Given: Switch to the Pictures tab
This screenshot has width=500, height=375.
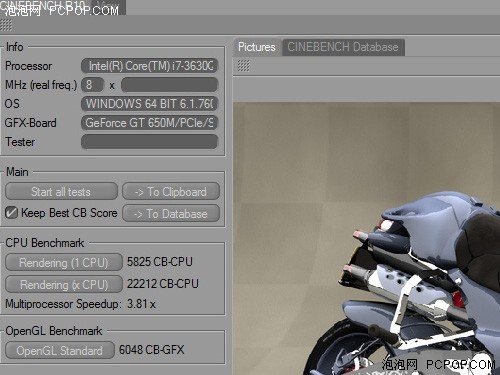Looking at the screenshot, I should (257, 47).
